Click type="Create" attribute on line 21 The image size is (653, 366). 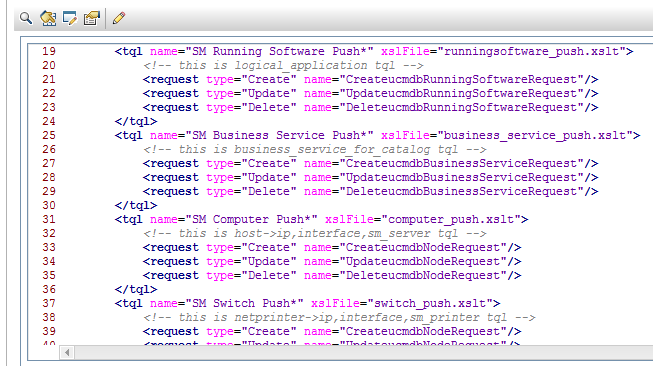coord(251,80)
